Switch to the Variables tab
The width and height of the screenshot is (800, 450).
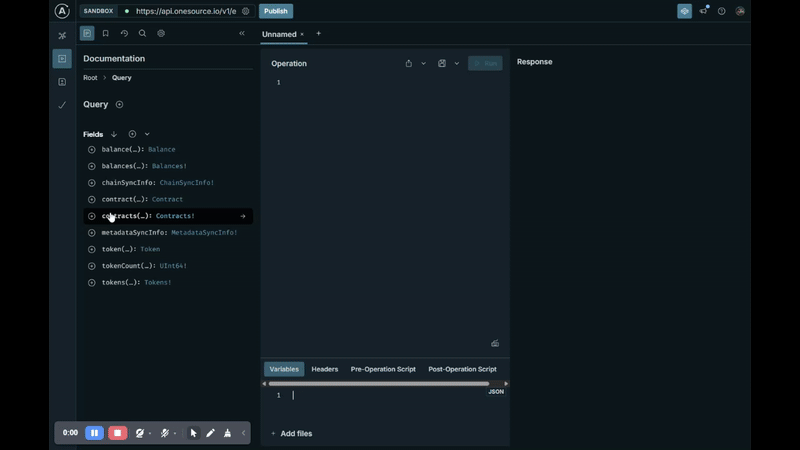(284, 369)
